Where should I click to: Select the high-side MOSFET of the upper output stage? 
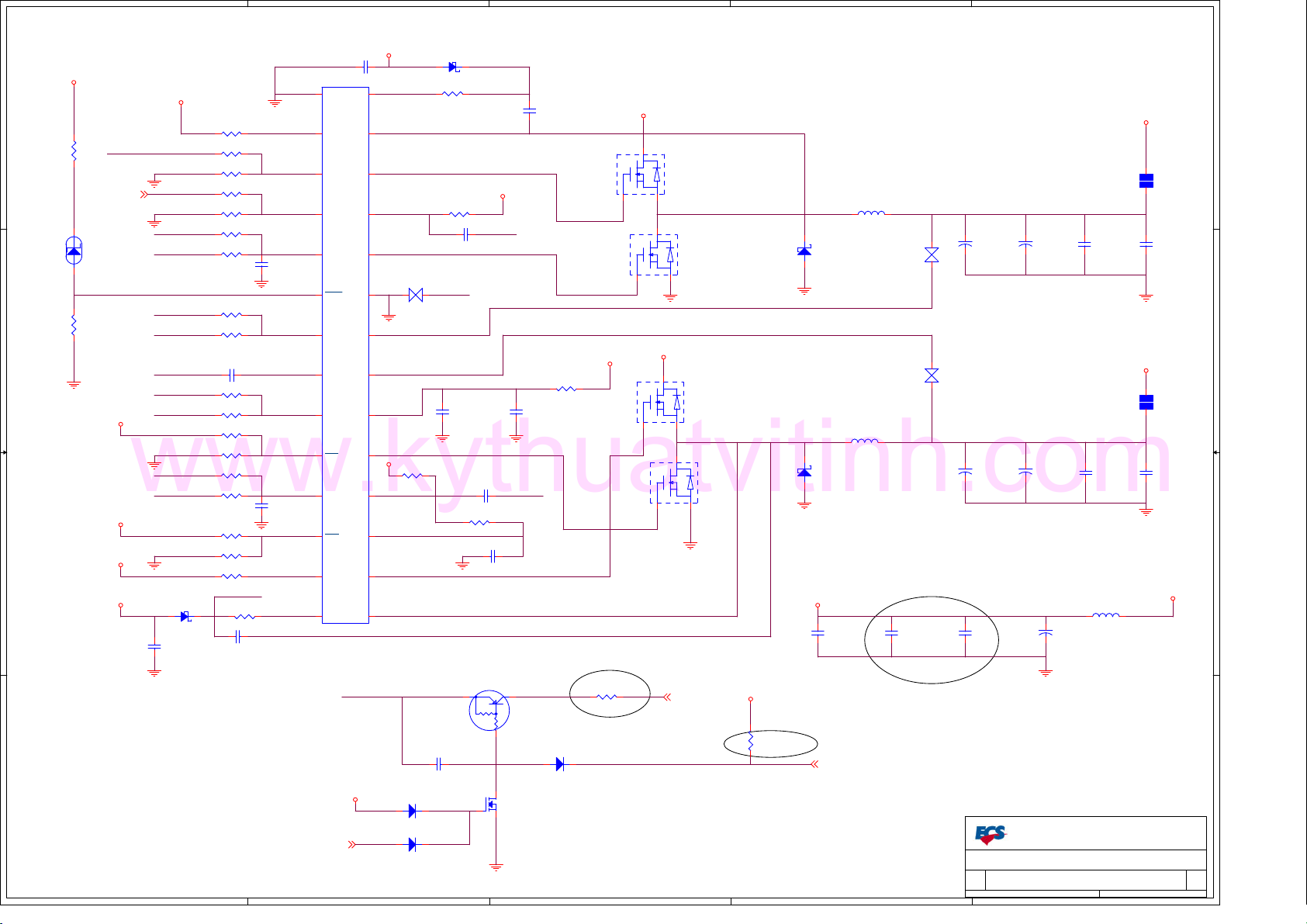(641, 175)
